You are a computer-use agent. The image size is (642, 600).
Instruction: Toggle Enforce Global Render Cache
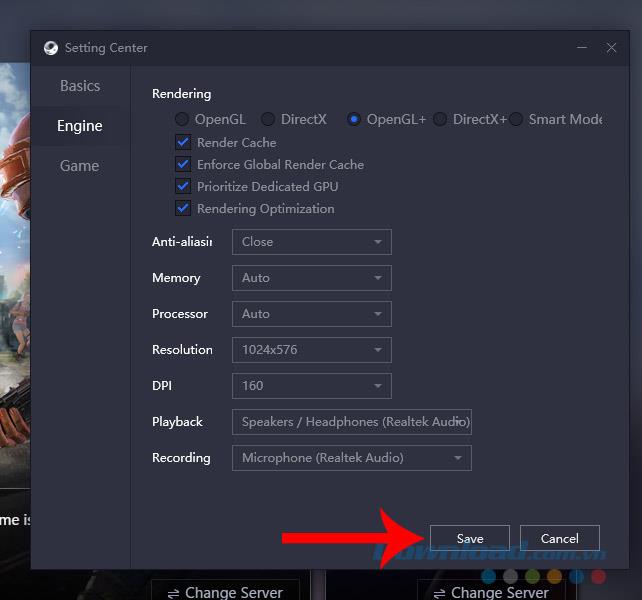[x=183, y=165]
